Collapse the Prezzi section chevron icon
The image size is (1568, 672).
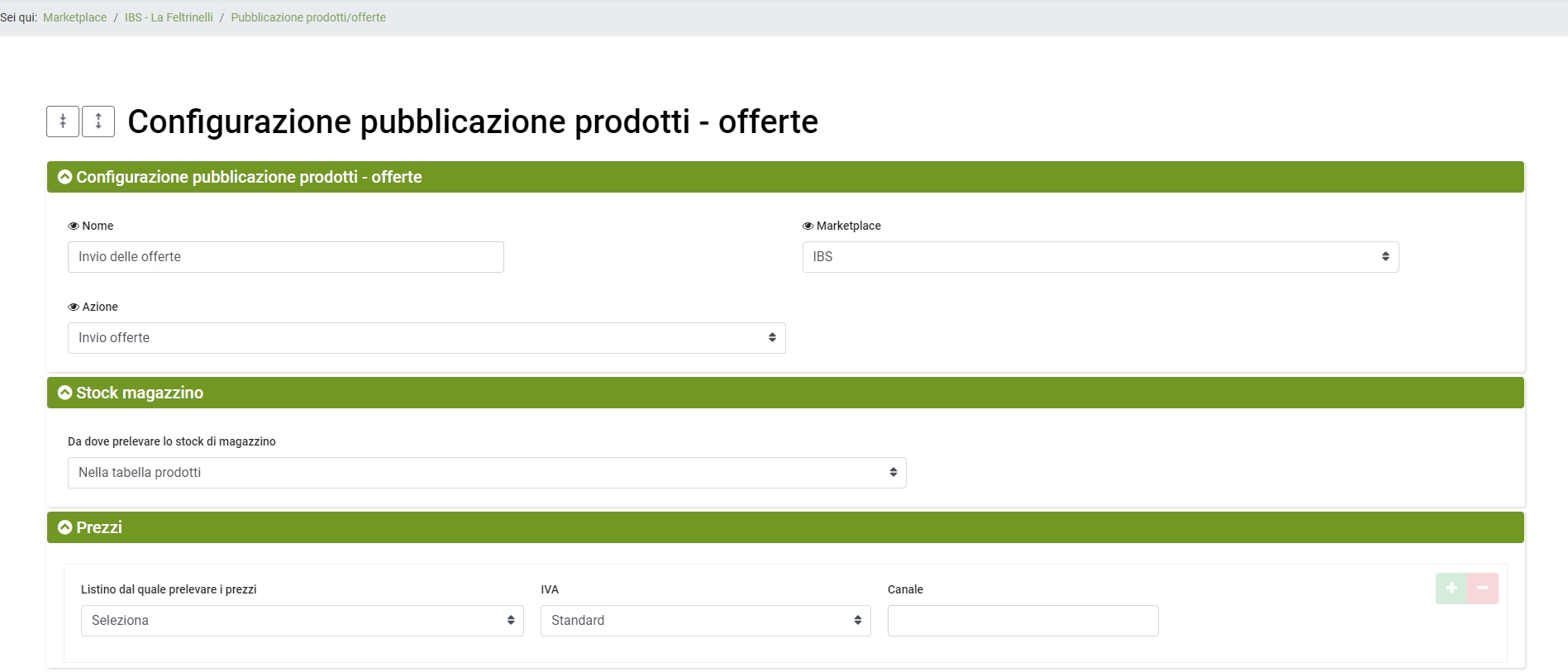click(65, 527)
